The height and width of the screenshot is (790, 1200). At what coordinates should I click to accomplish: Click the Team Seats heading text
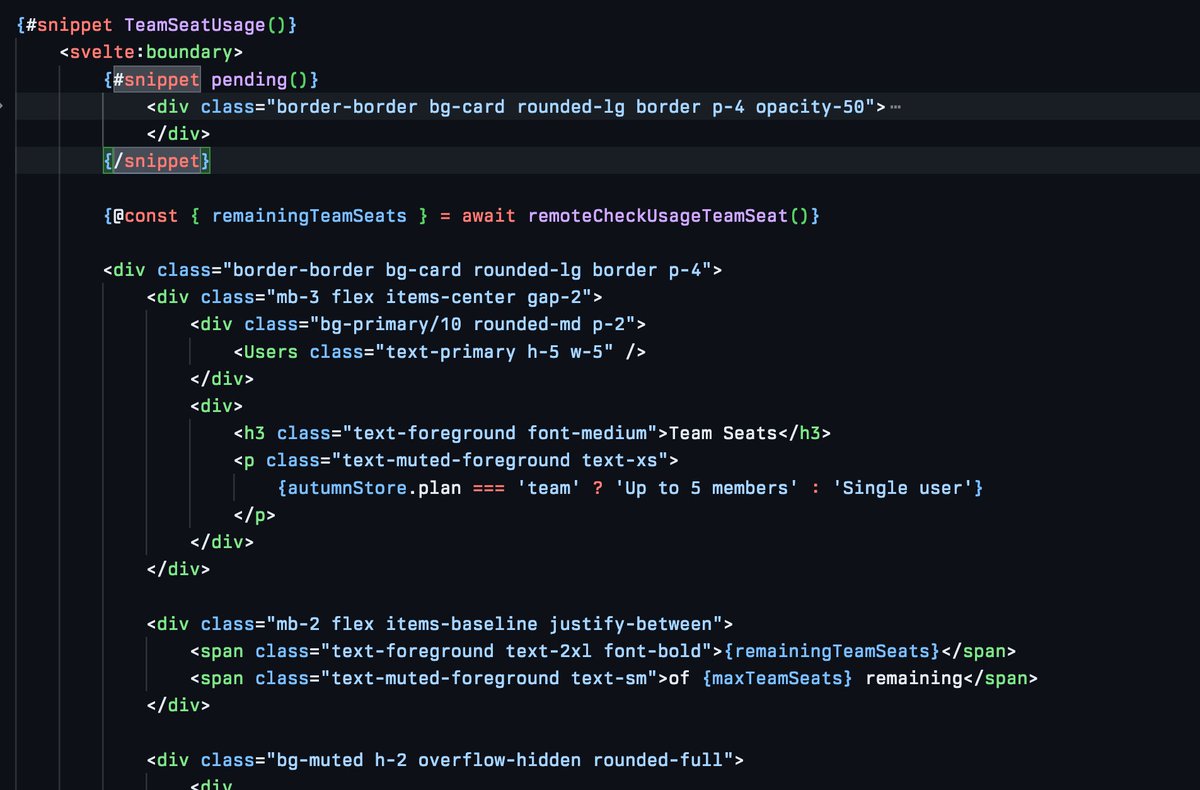pyautogui.click(x=723, y=433)
